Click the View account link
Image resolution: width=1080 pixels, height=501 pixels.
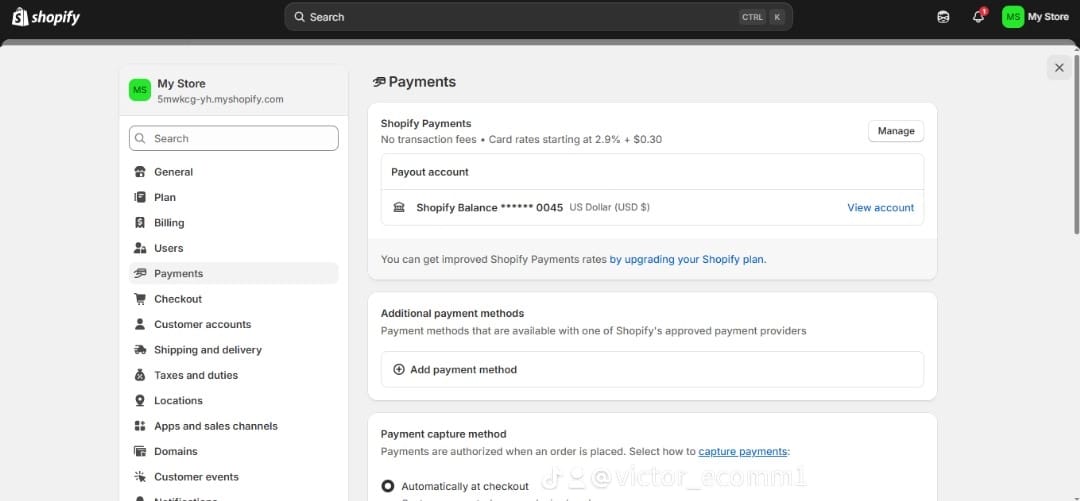tap(880, 207)
